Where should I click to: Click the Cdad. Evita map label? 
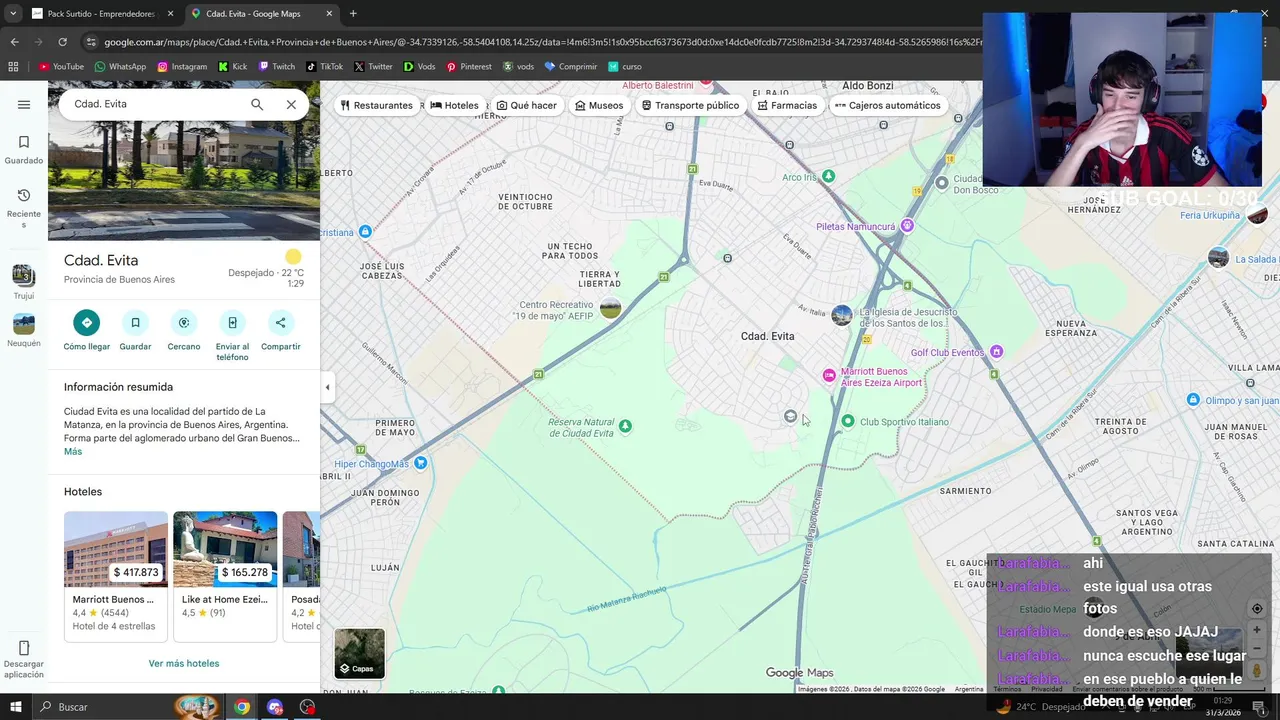point(768,336)
